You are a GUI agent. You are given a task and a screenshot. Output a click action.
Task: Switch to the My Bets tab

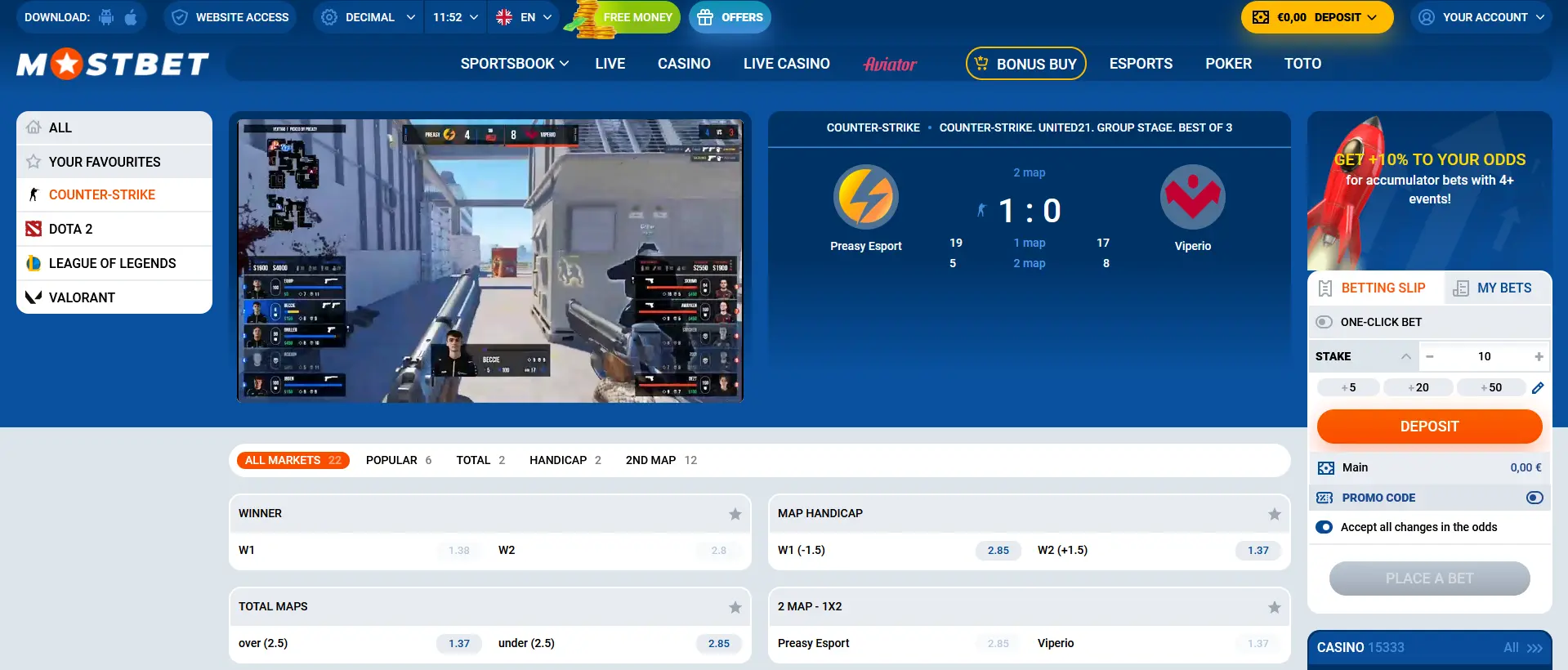[x=1494, y=288]
